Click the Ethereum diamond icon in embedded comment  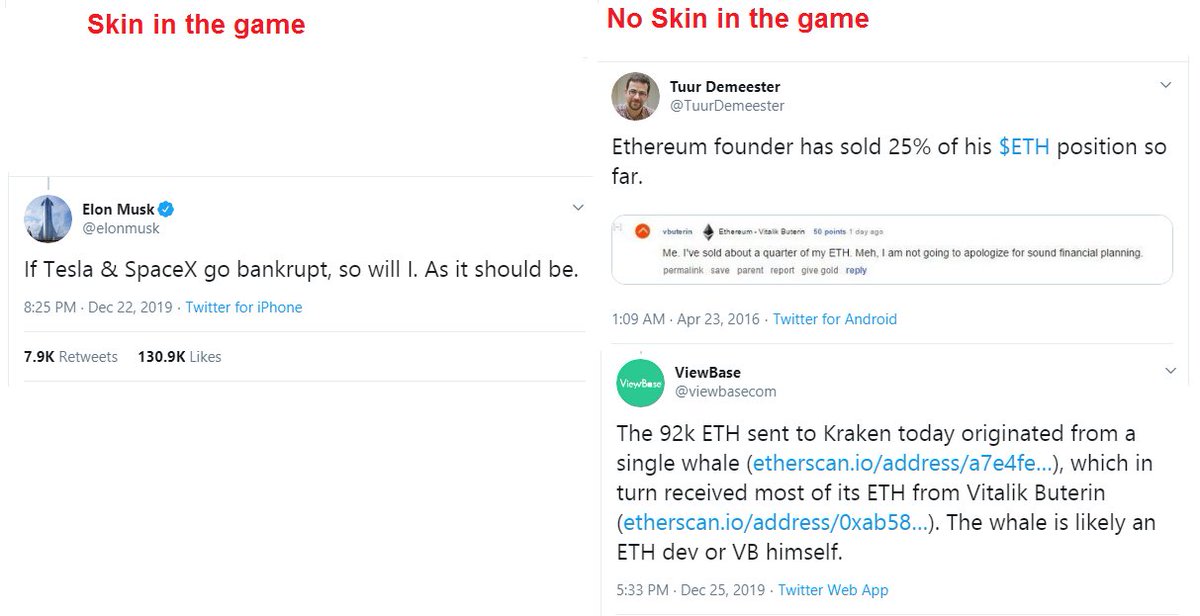click(709, 231)
